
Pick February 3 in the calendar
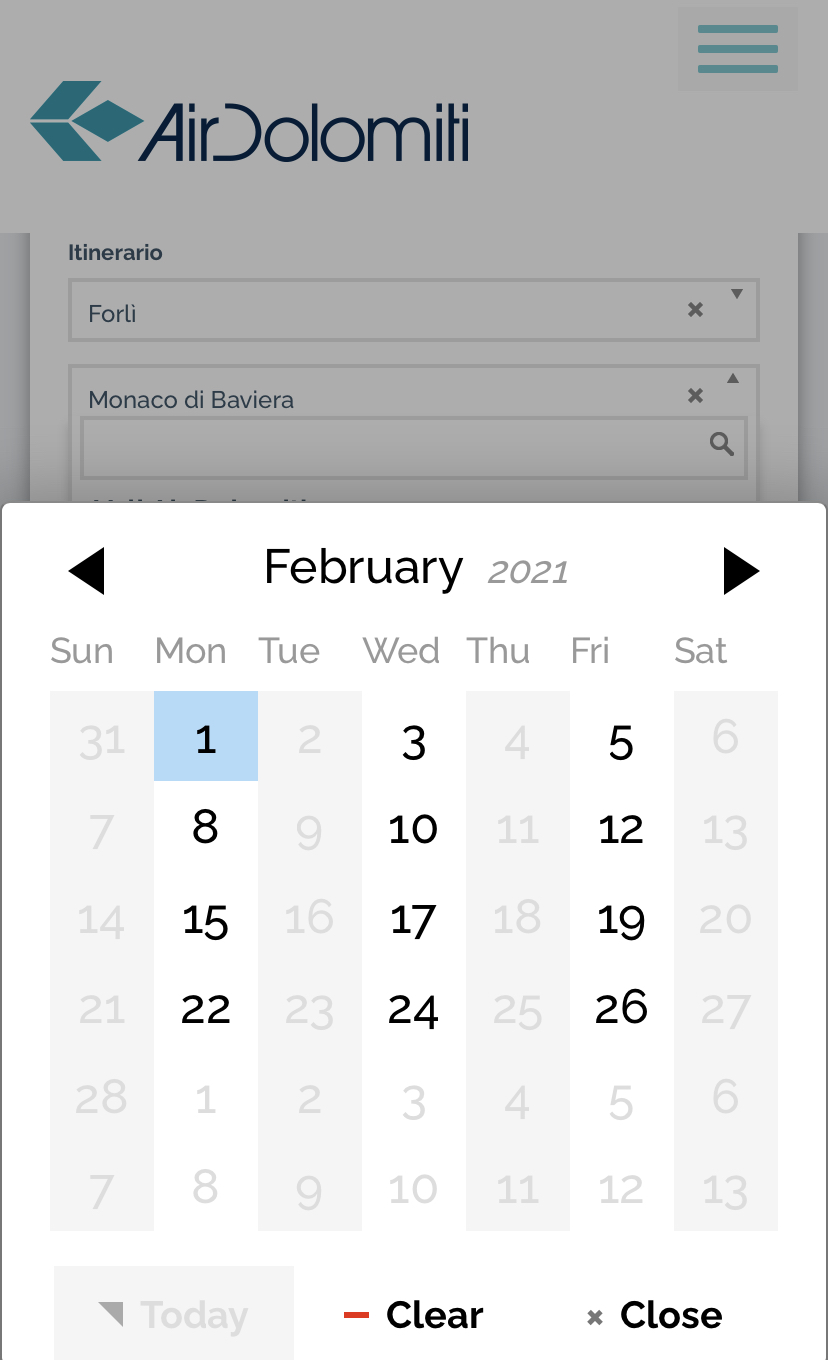tap(414, 743)
